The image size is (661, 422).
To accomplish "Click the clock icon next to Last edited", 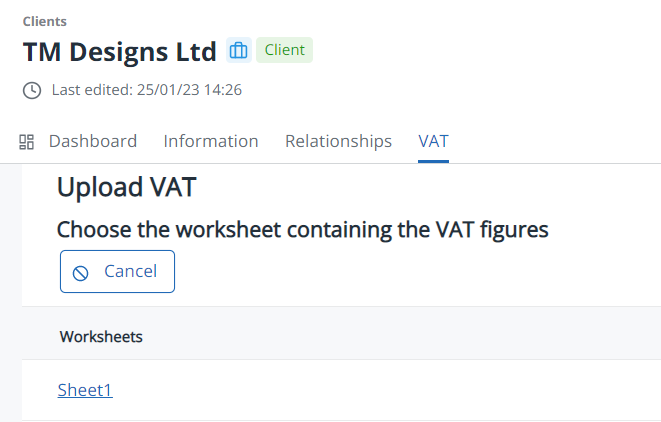I will (x=32, y=90).
